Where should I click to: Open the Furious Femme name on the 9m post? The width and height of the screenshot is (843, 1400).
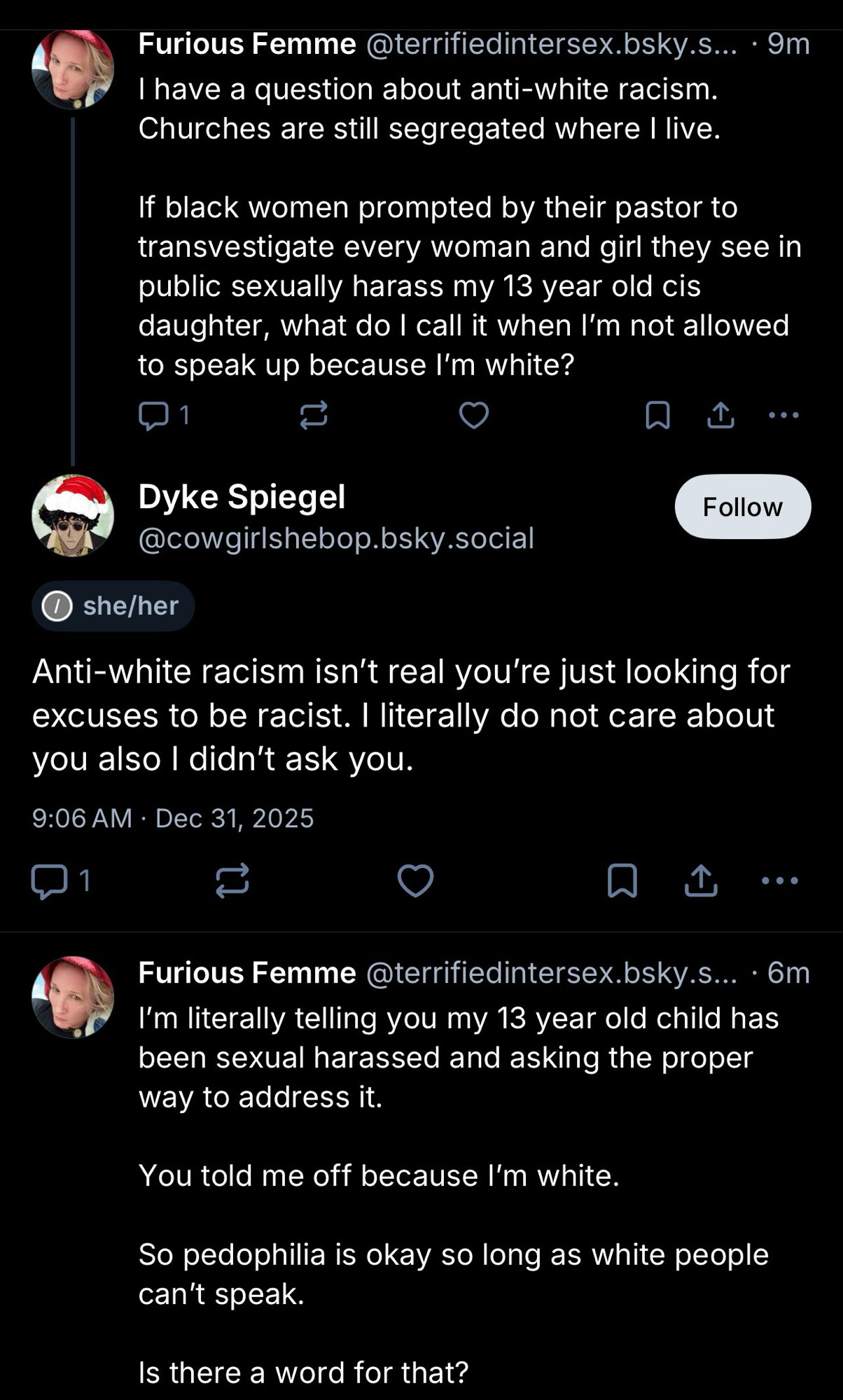(x=247, y=44)
